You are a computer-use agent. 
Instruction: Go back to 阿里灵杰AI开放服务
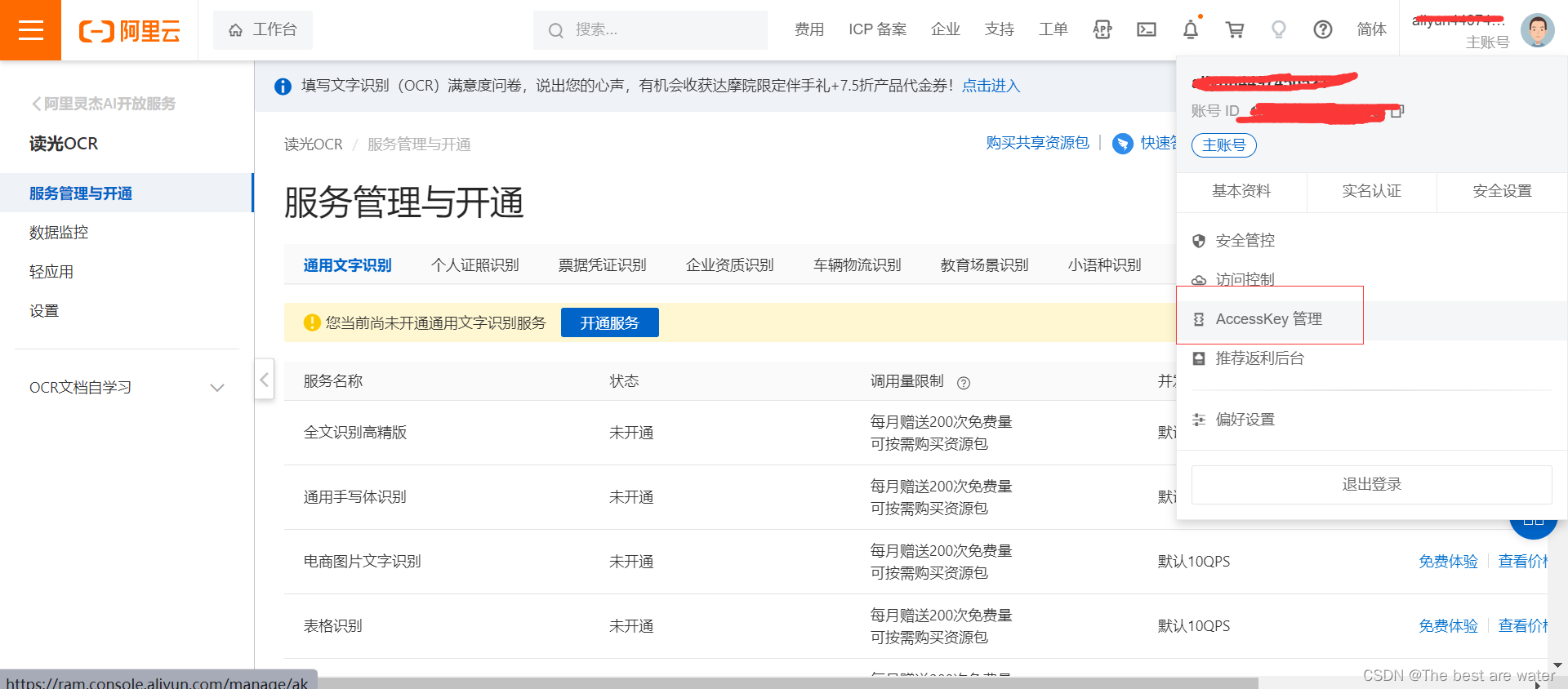point(103,104)
